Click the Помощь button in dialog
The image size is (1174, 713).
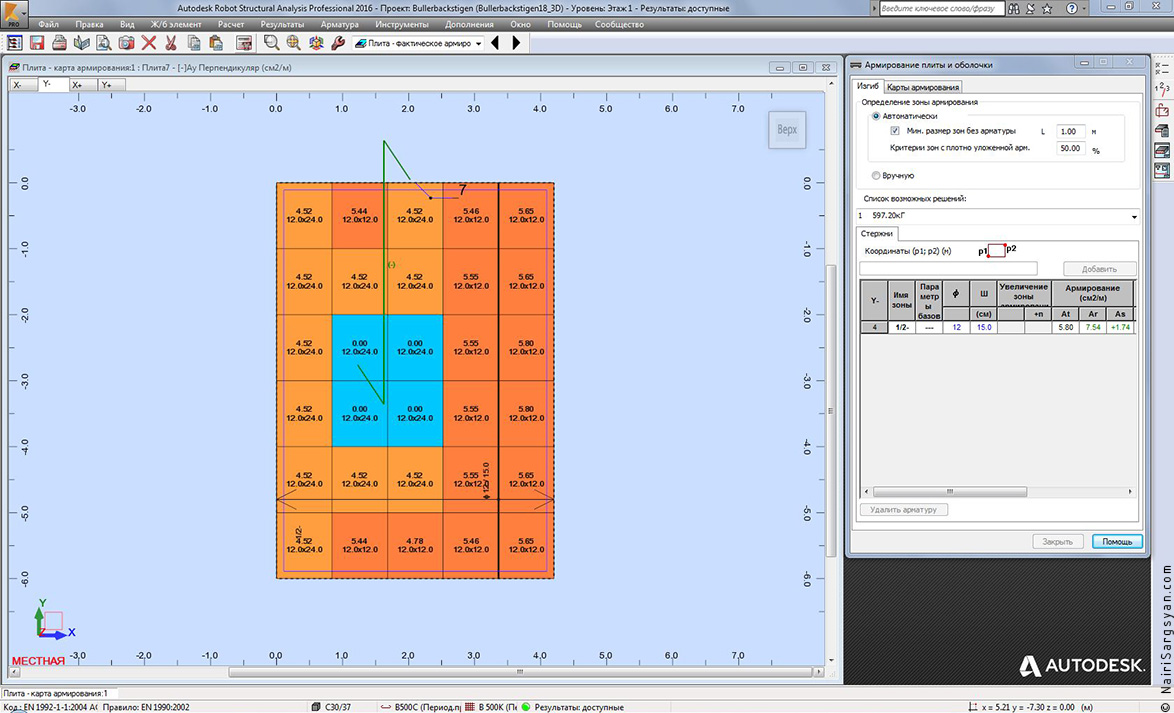click(x=1117, y=541)
